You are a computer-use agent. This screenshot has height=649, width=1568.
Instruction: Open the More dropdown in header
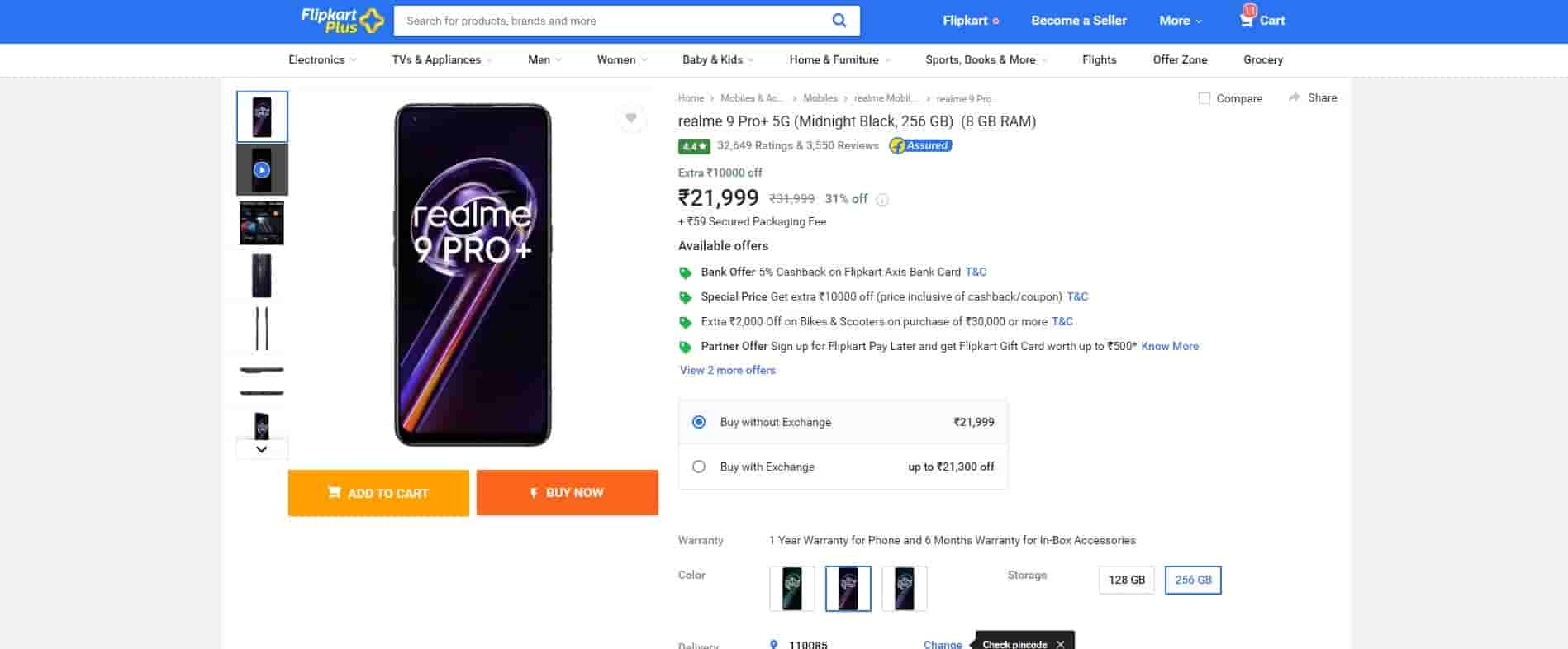[x=1180, y=21]
